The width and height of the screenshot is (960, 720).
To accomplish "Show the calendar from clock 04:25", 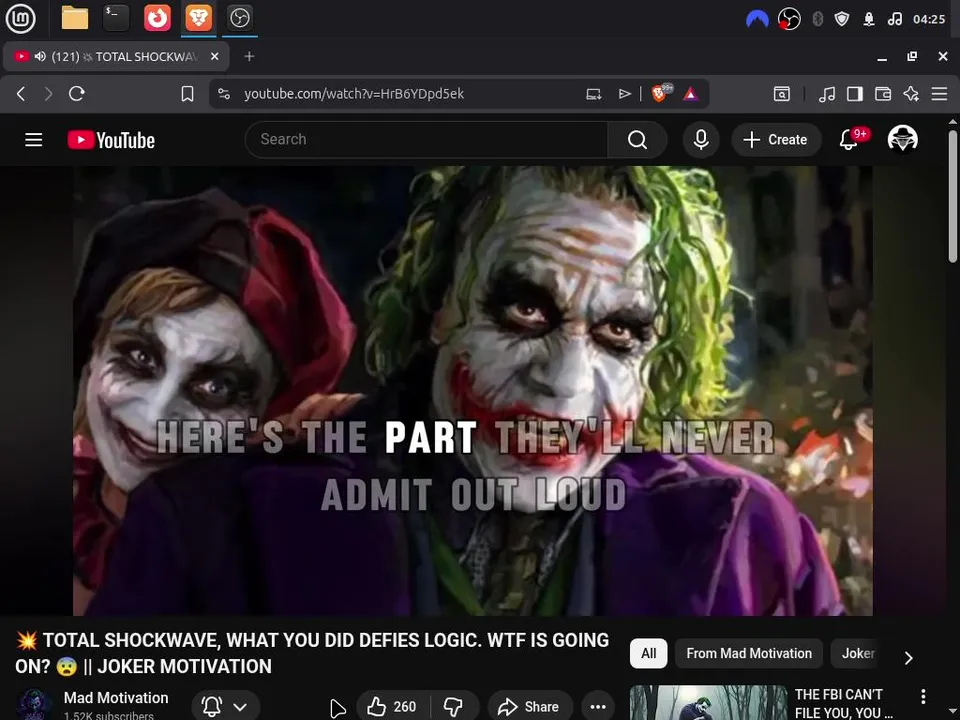I will pos(929,19).
